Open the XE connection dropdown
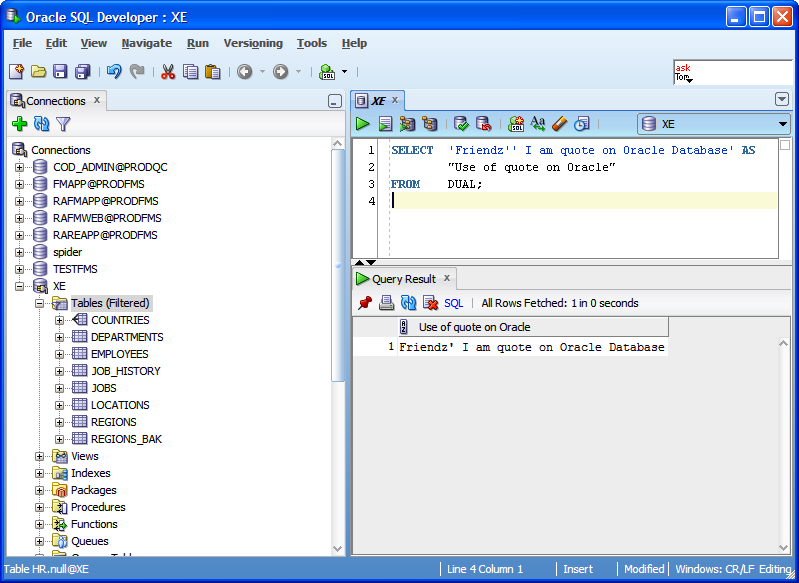The width and height of the screenshot is (799, 583). [782, 124]
